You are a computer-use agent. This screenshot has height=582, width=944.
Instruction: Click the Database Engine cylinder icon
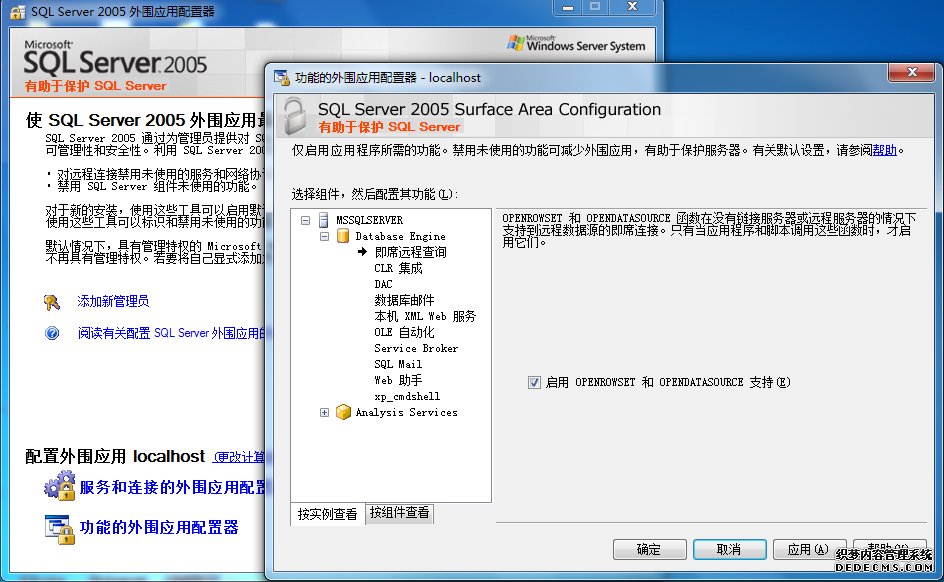(343, 236)
